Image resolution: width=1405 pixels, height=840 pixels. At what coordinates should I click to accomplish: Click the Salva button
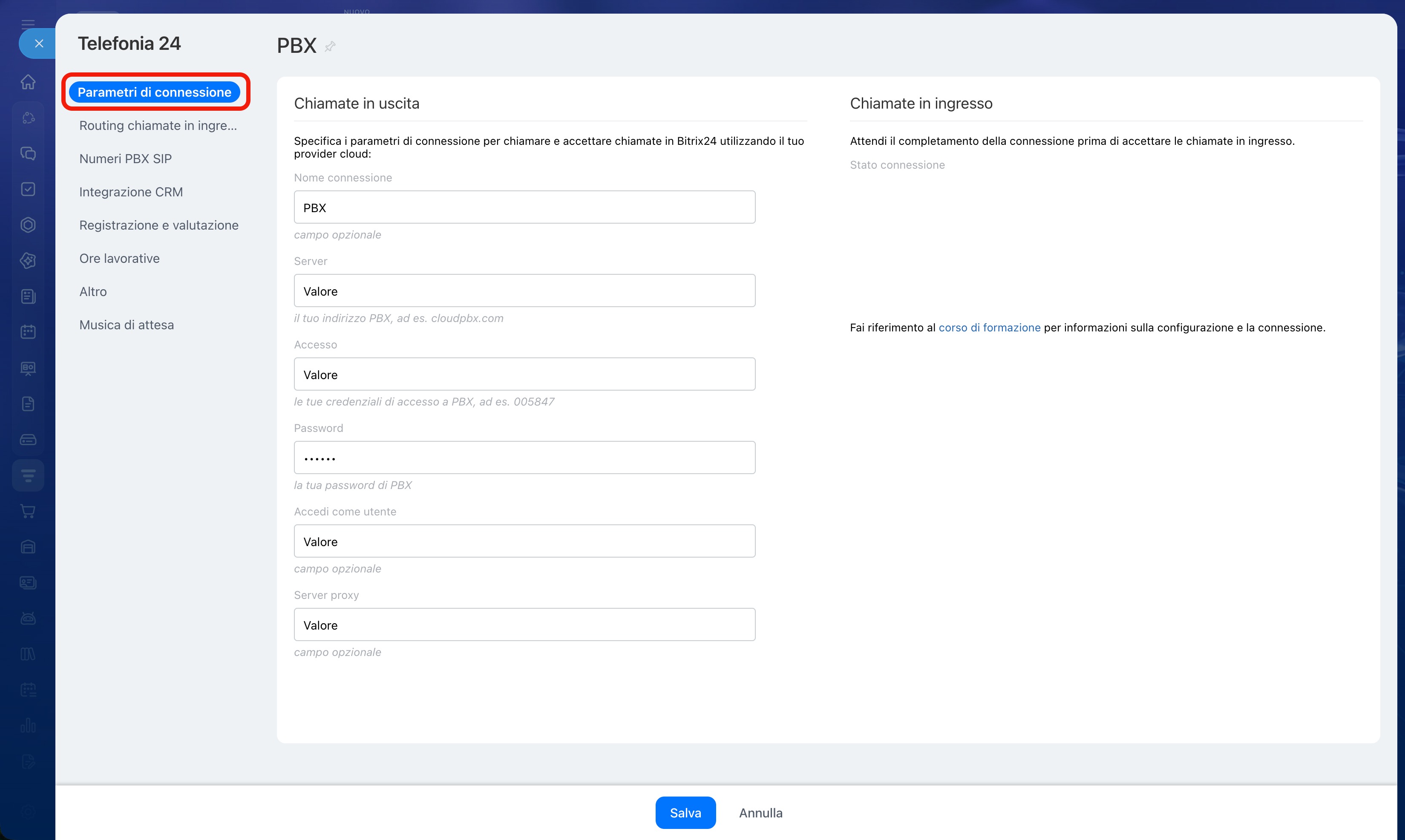coord(685,813)
